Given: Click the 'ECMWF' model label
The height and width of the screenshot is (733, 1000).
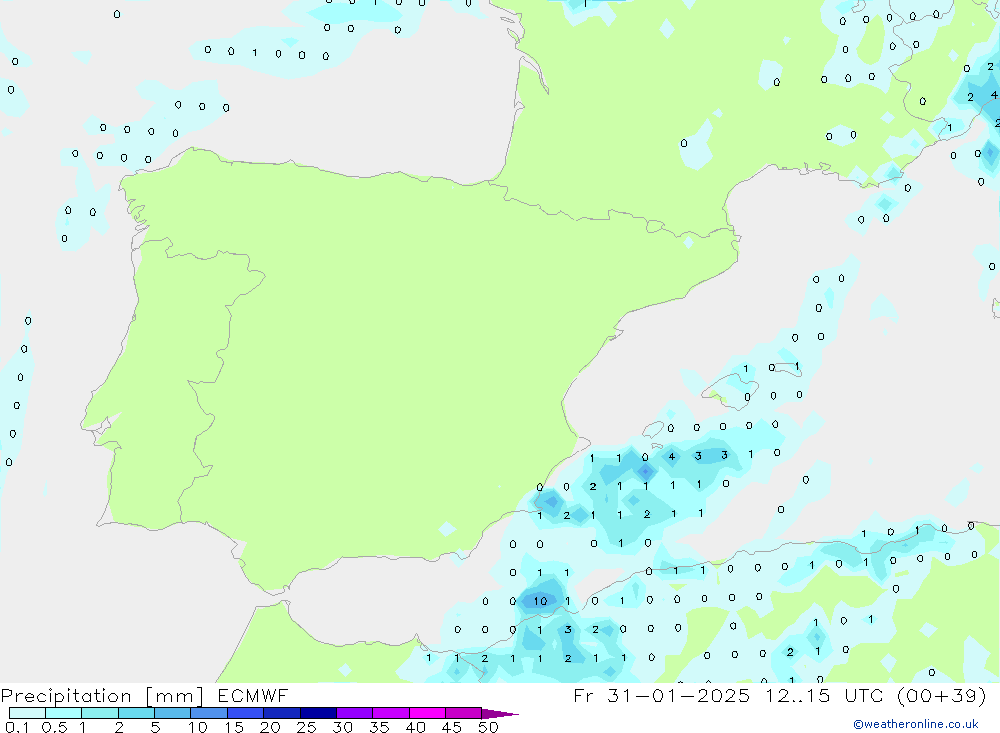Looking at the screenshot, I should (253, 695).
